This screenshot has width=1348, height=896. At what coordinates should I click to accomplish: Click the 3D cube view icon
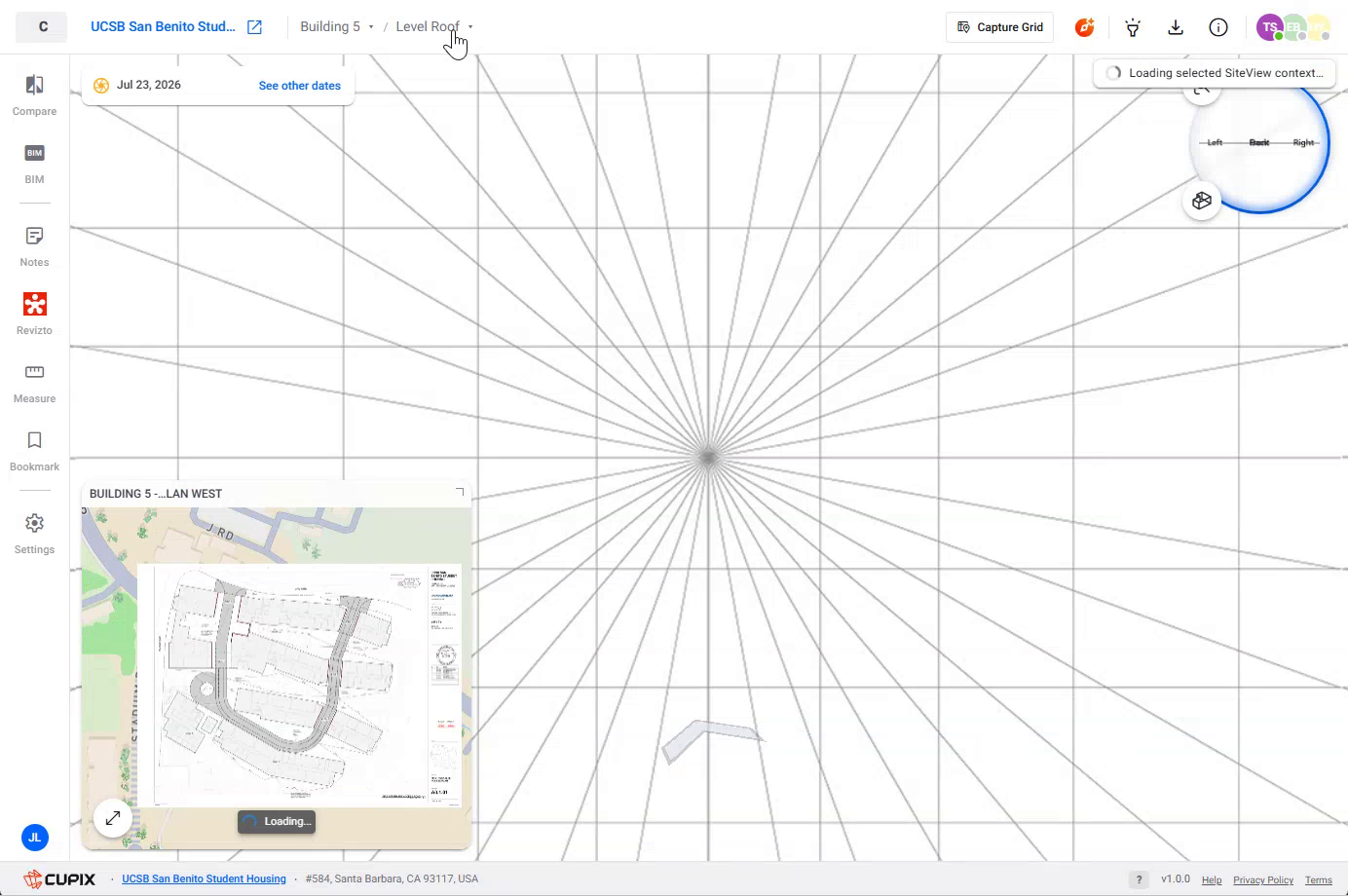point(1202,201)
